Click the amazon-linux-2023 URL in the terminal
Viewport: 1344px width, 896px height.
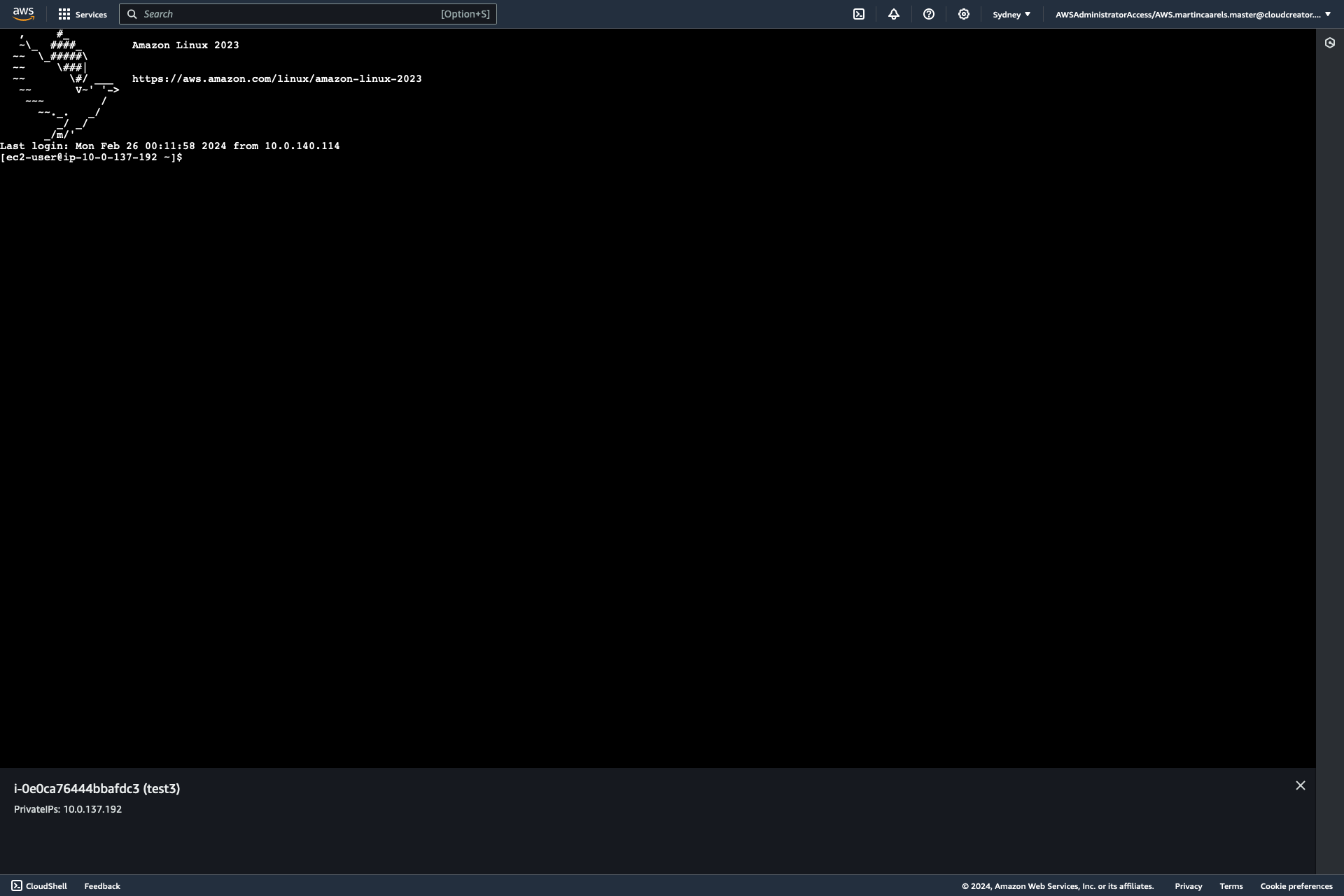[x=276, y=79]
